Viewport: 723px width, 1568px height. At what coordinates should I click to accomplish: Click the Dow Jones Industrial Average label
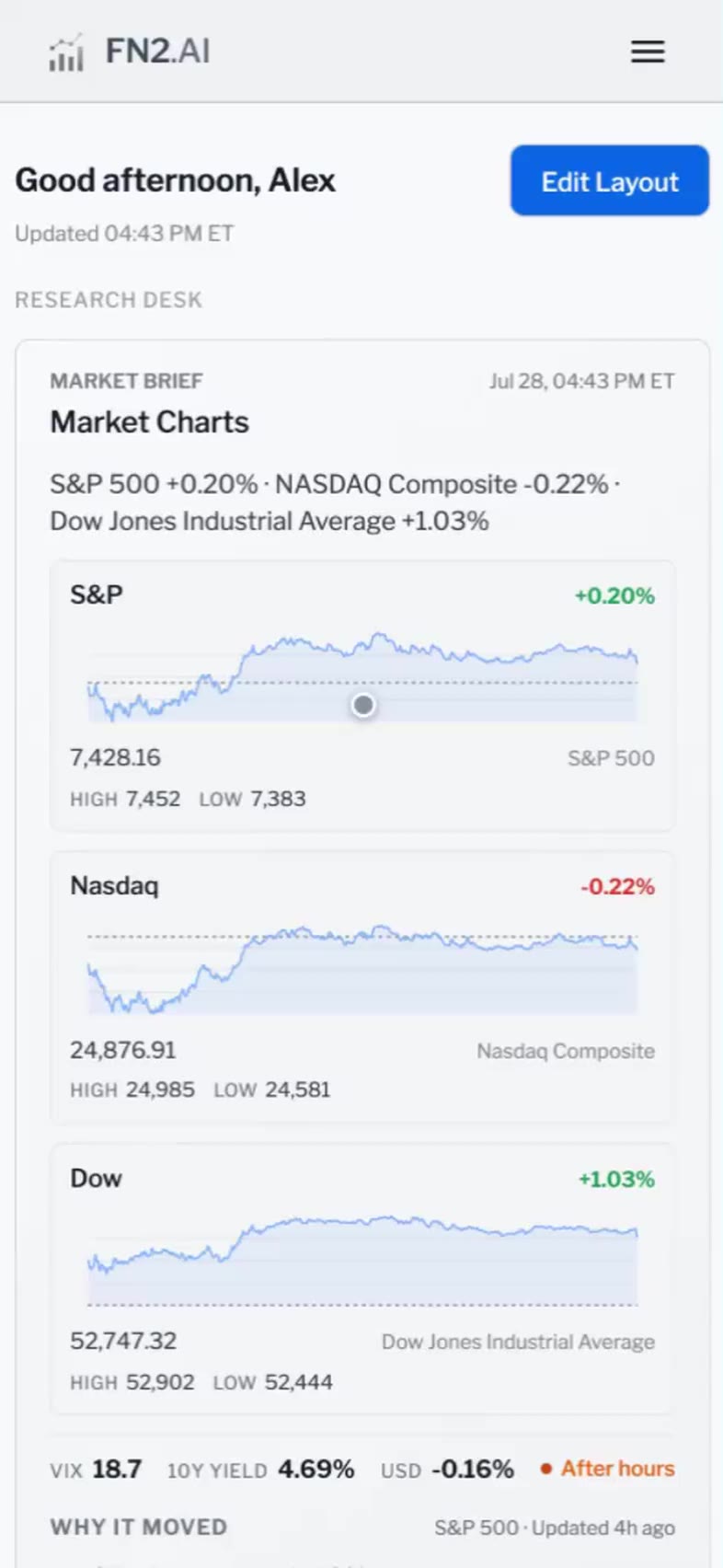(518, 1342)
